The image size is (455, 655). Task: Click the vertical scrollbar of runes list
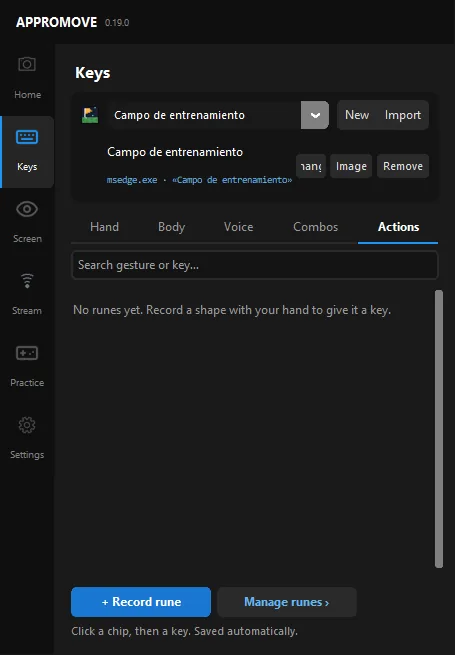pos(439,429)
